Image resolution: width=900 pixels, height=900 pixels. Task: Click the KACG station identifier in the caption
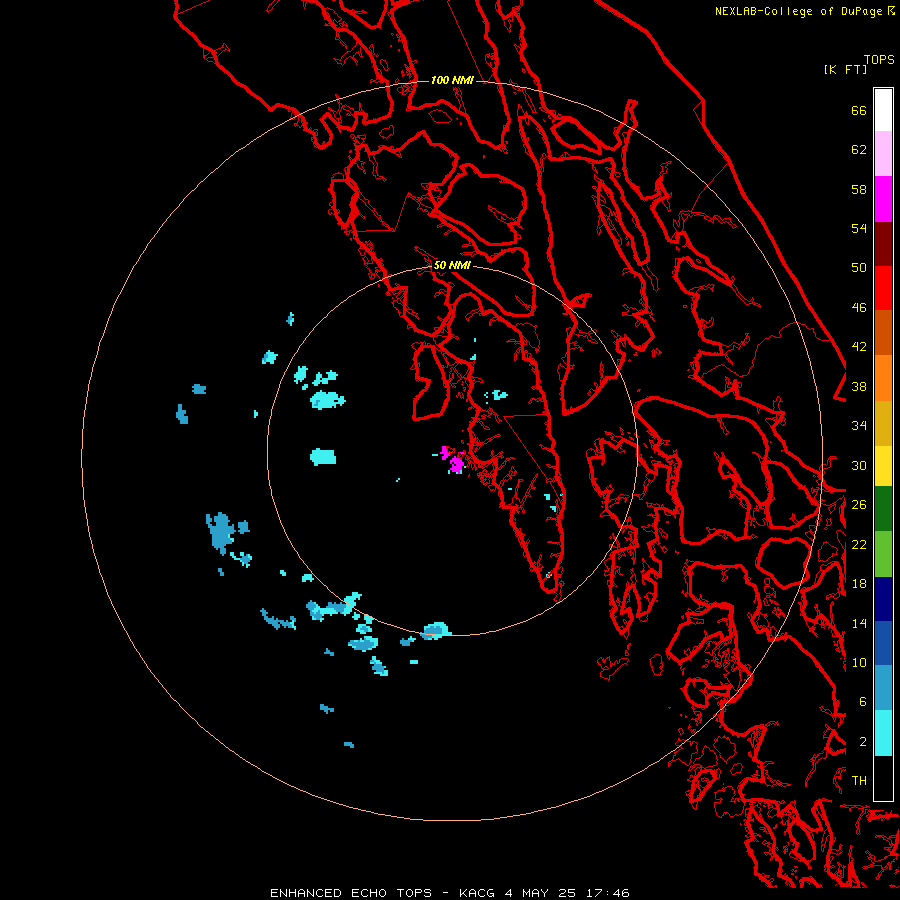[478, 893]
